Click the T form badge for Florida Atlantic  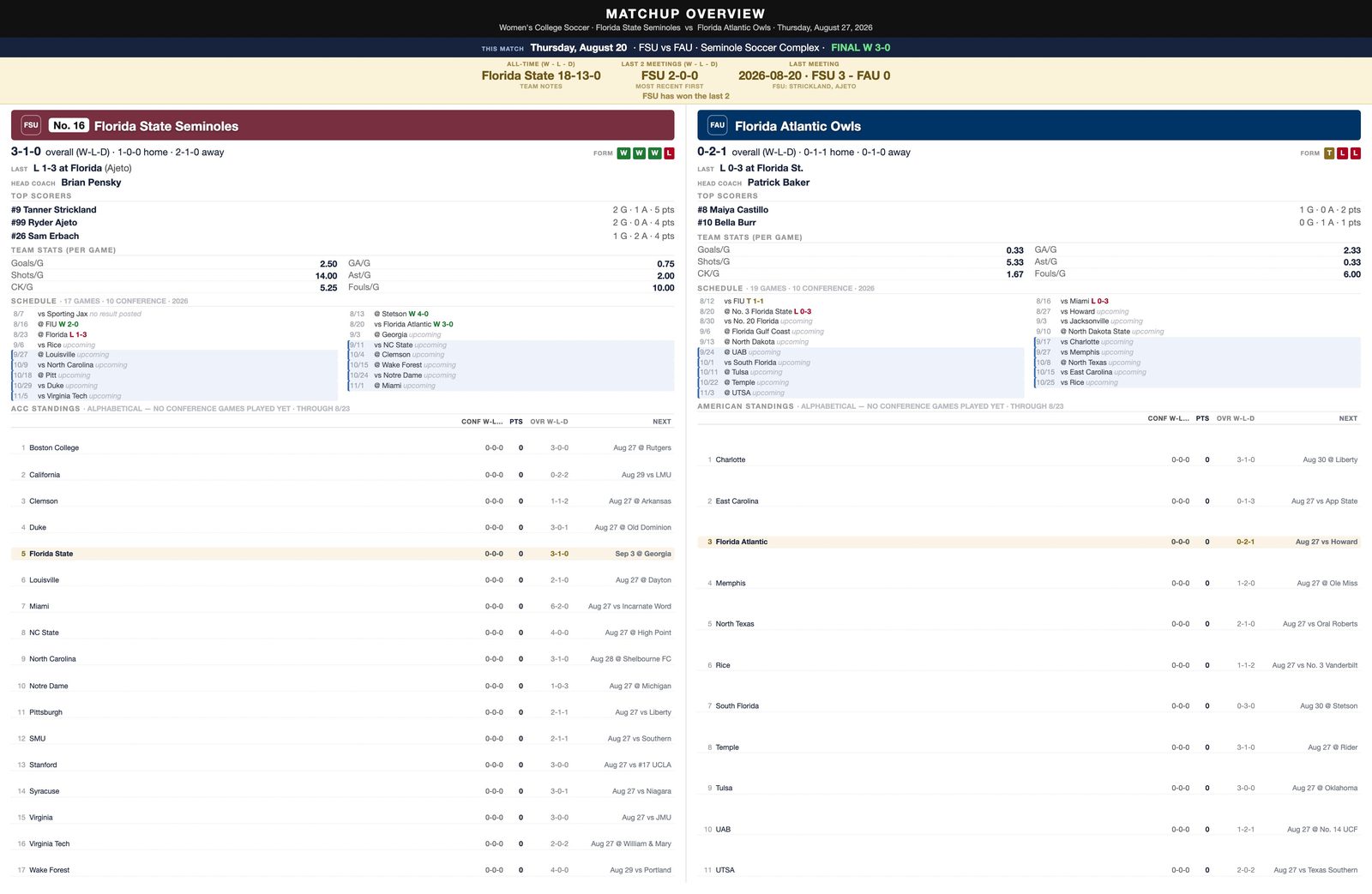pyautogui.click(x=1329, y=153)
